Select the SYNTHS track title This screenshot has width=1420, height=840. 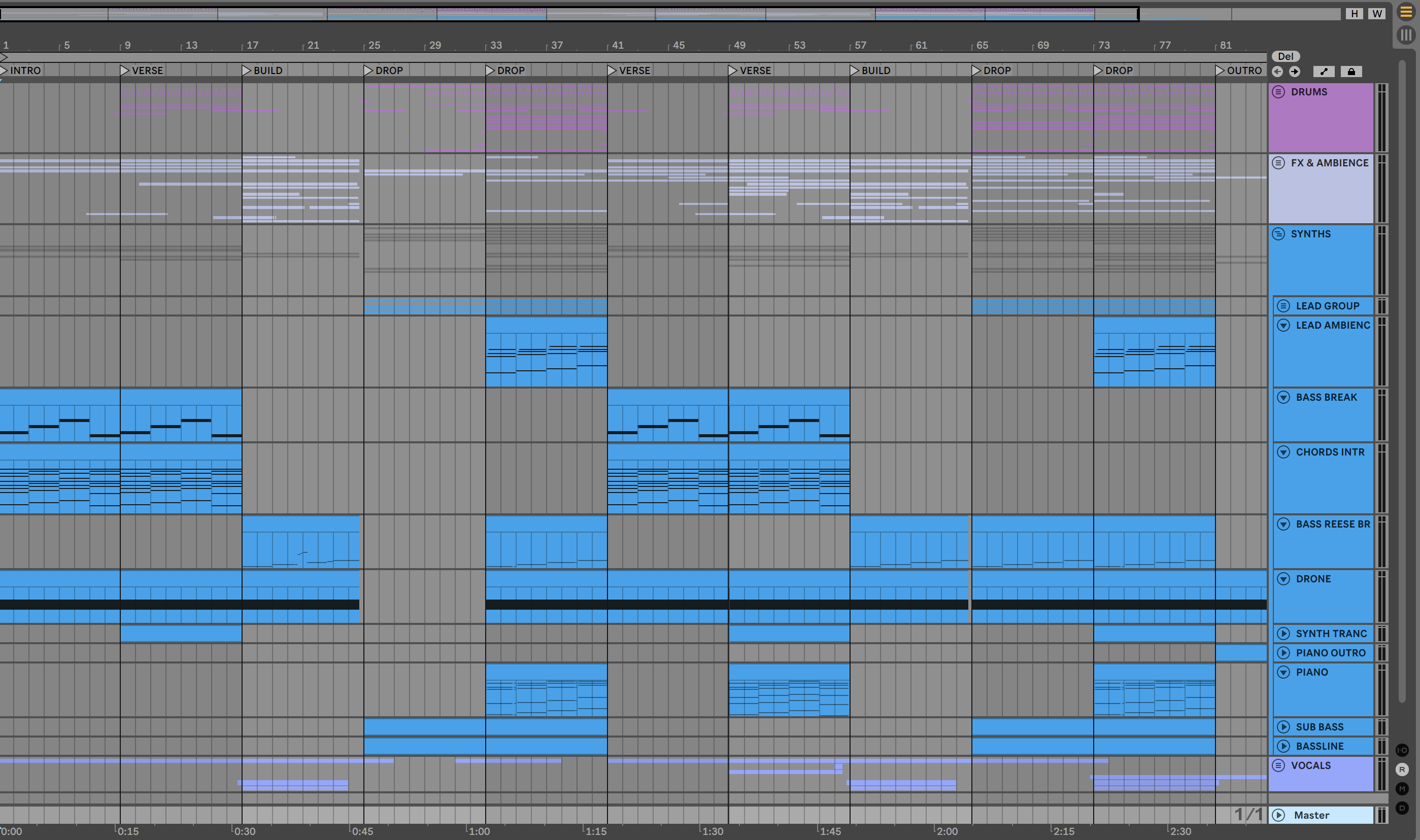pyautogui.click(x=1311, y=234)
